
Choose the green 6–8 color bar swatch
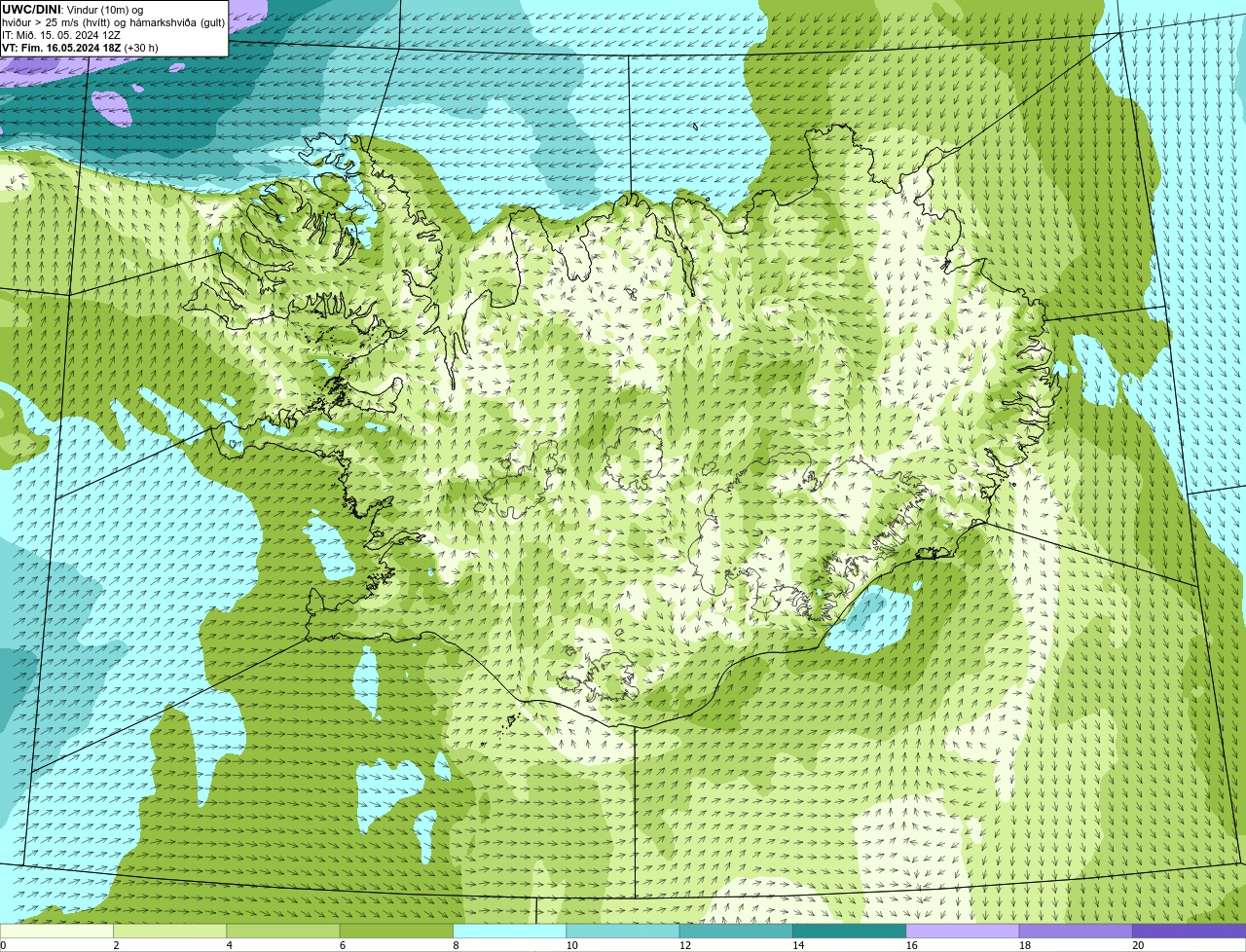tap(396, 931)
